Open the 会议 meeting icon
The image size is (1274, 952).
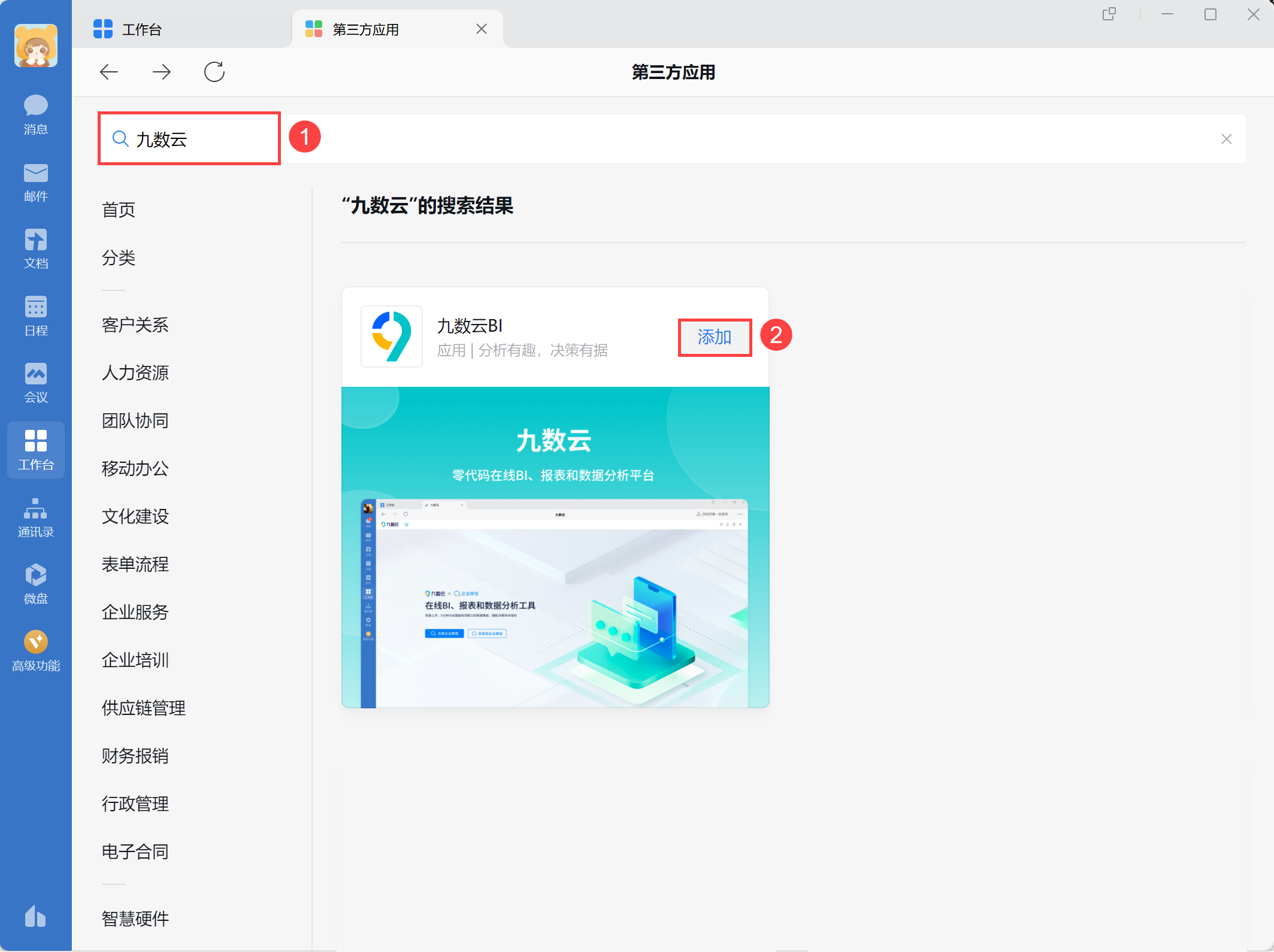pos(35,383)
